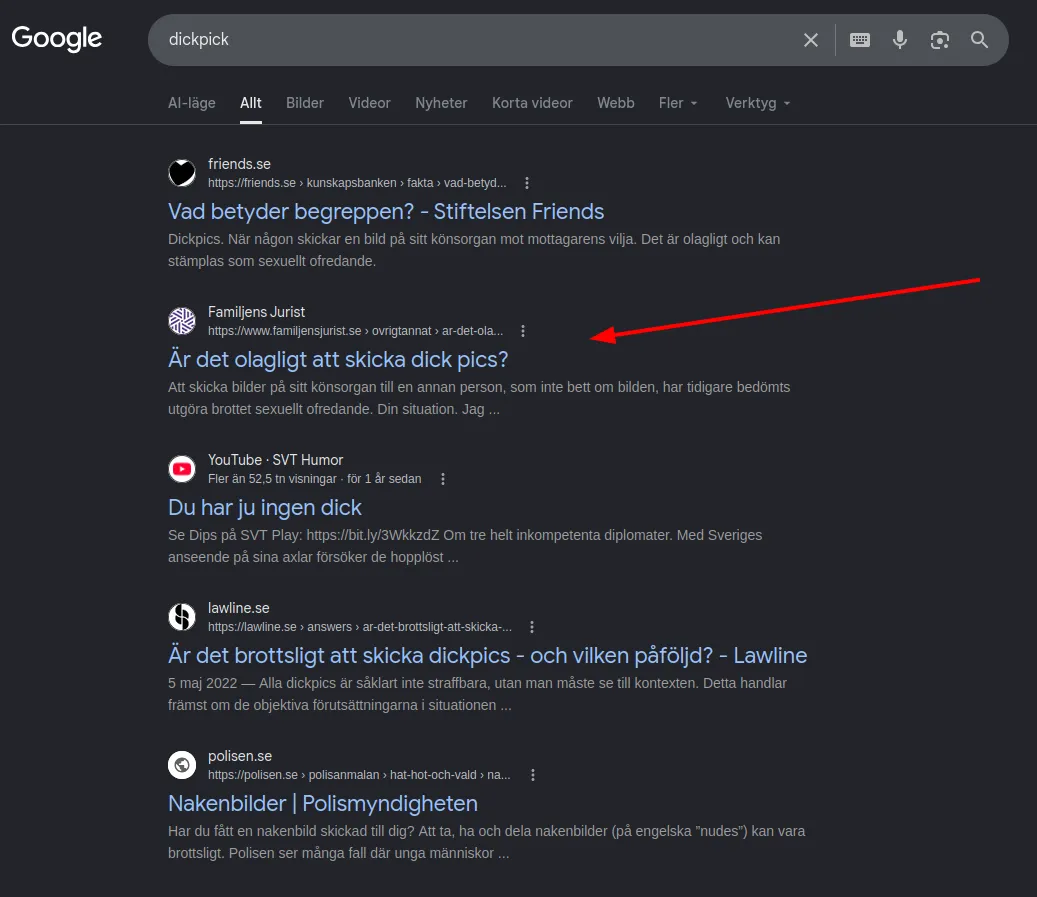The image size is (1037, 897).
Task: Click the 'YouTube · SVT Humor' source name
Action: coord(276,460)
